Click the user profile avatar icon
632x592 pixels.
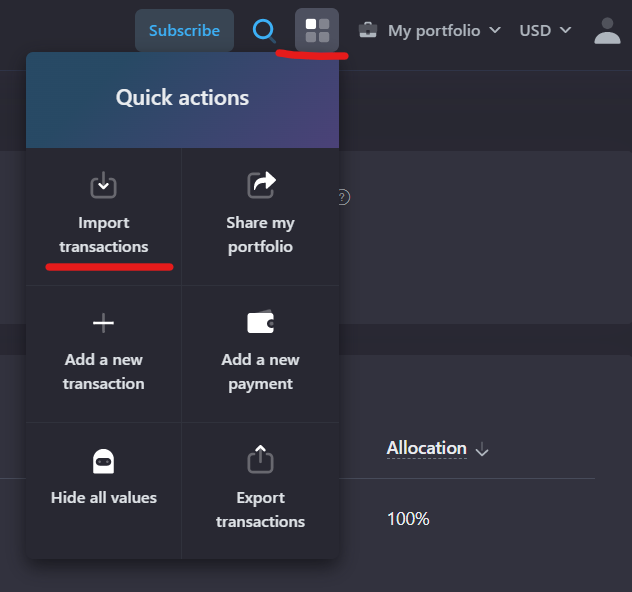coord(607,30)
